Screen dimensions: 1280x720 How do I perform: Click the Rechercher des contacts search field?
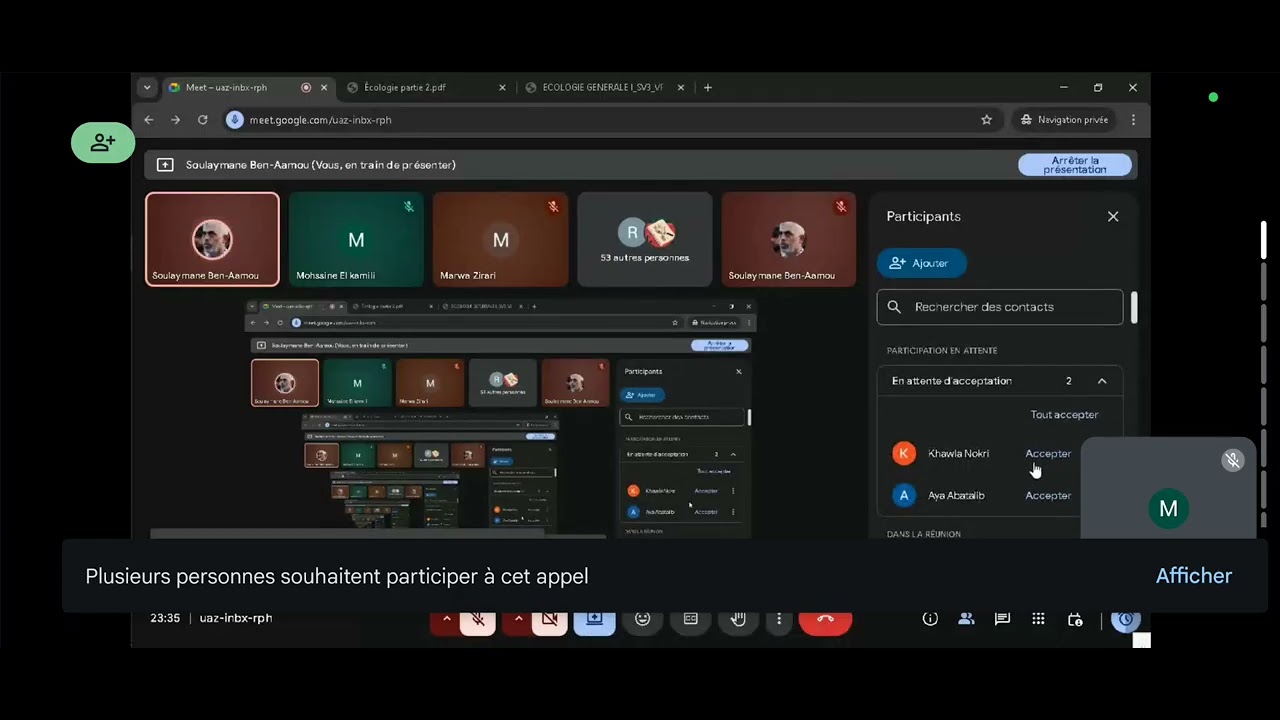click(1000, 307)
